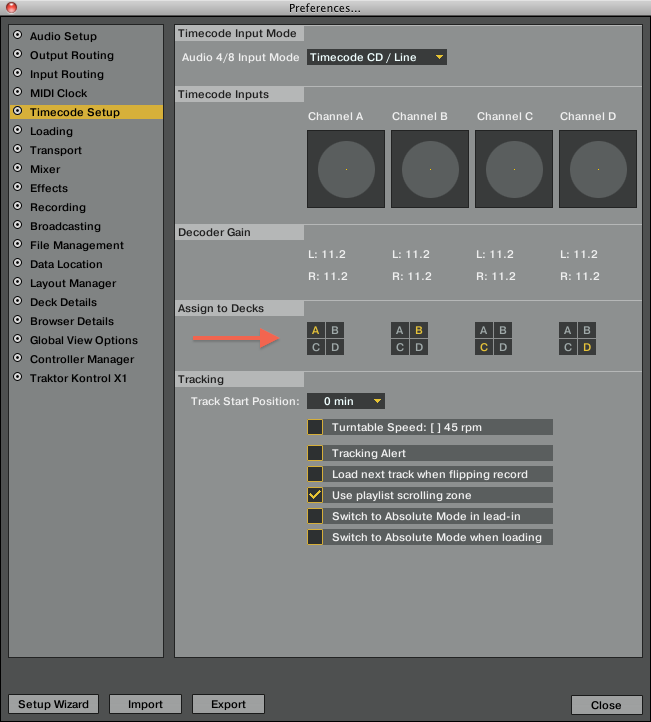
Task: Assign Channel B input to deck A
Action: click(400, 330)
